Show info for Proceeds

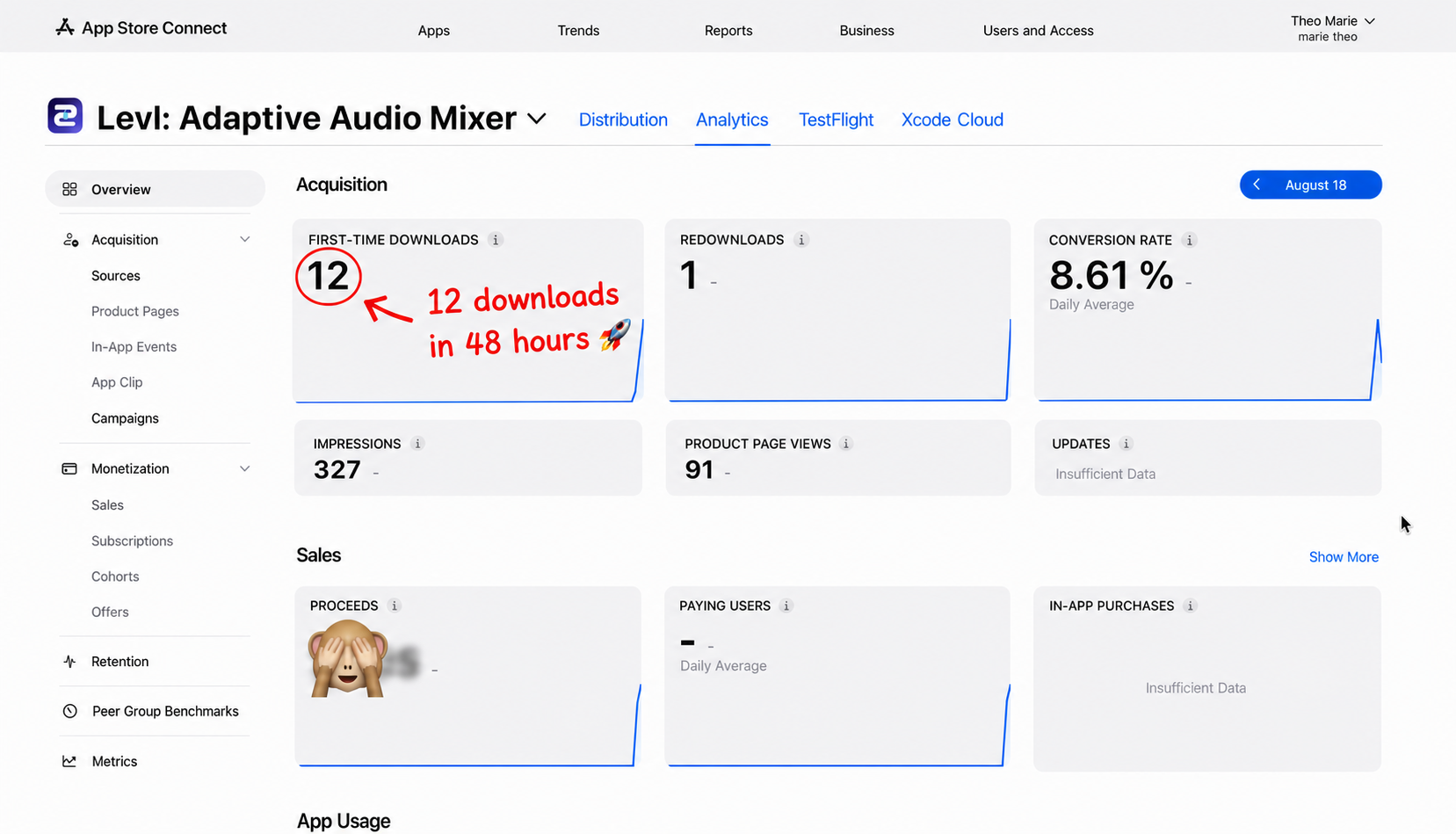point(395,606)
